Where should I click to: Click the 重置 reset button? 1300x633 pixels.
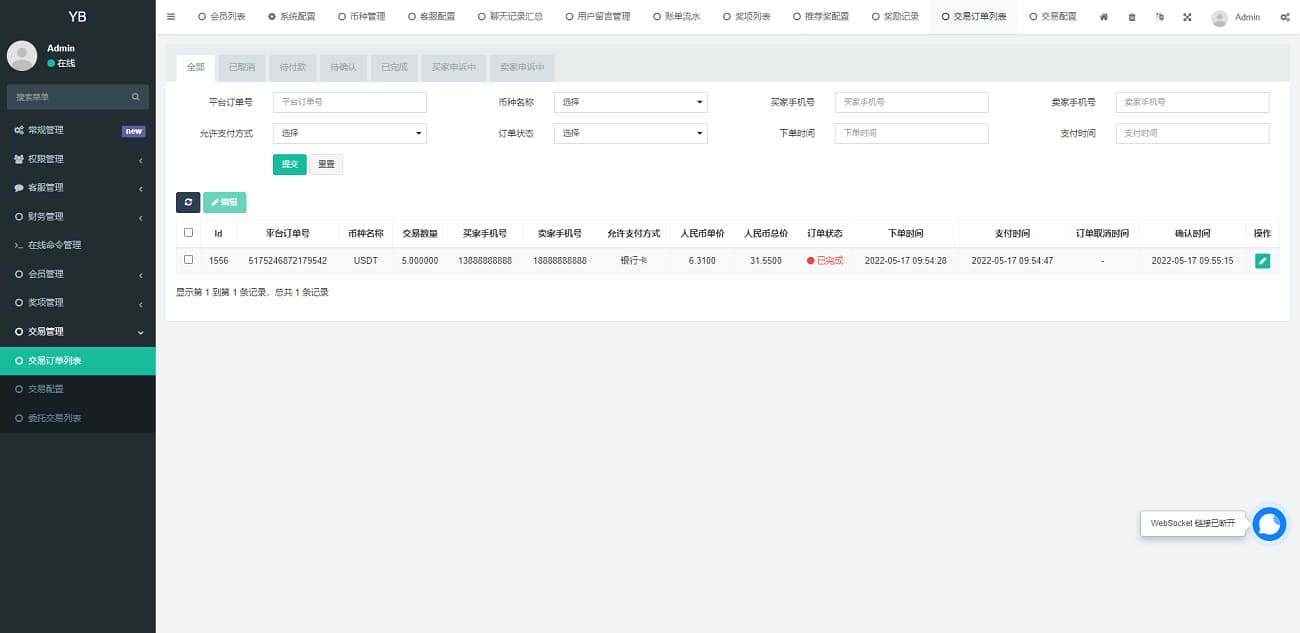pos(326,164)
